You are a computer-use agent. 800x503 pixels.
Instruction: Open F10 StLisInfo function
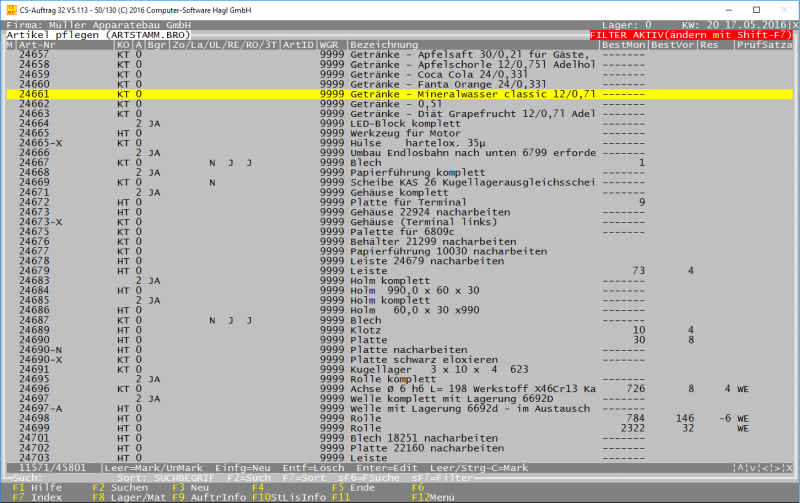(x=289, y=496)
